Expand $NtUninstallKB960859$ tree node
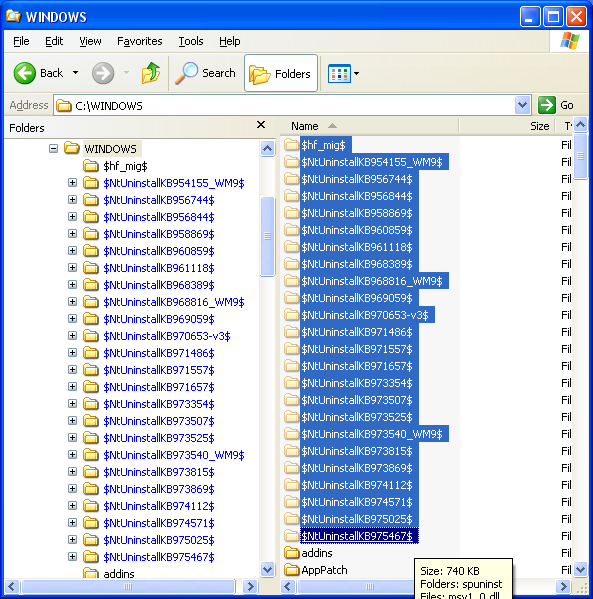 tap(72, 251)
